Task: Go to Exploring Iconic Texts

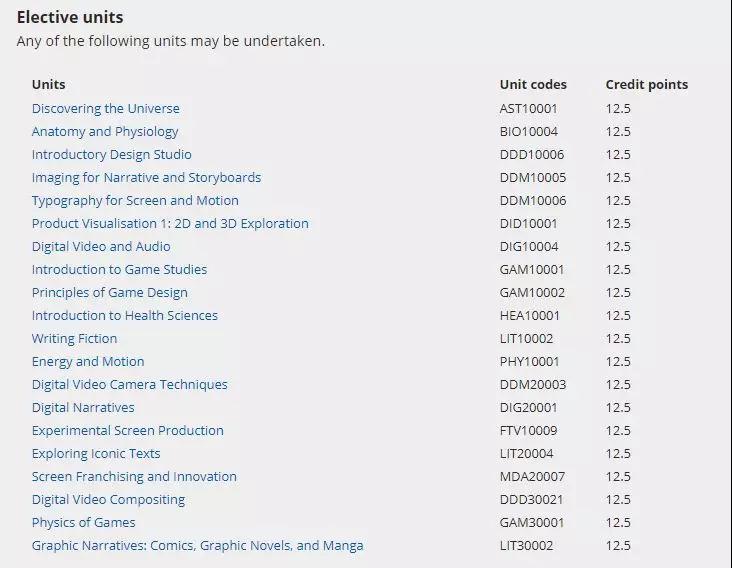Action: (96, 454)
